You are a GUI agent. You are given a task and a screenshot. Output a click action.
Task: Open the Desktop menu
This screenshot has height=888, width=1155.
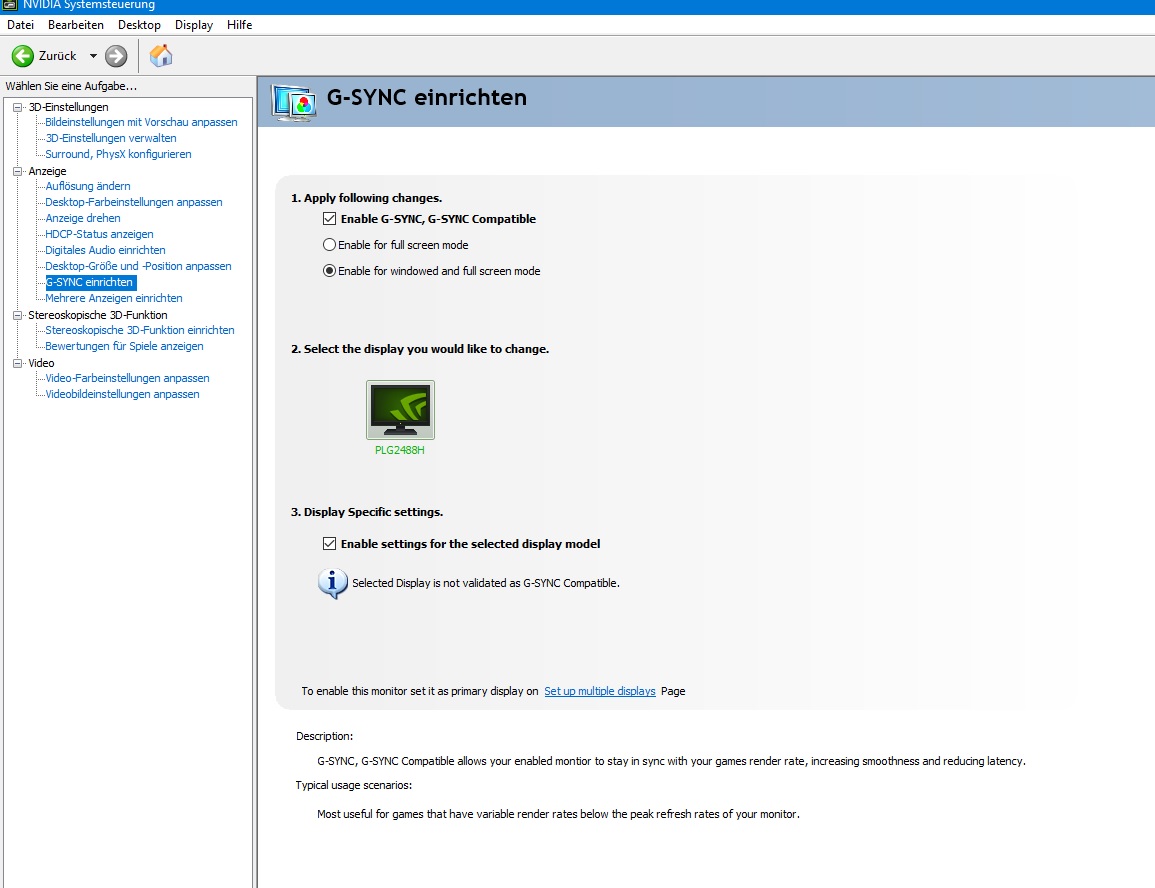[x=139, y=24]
